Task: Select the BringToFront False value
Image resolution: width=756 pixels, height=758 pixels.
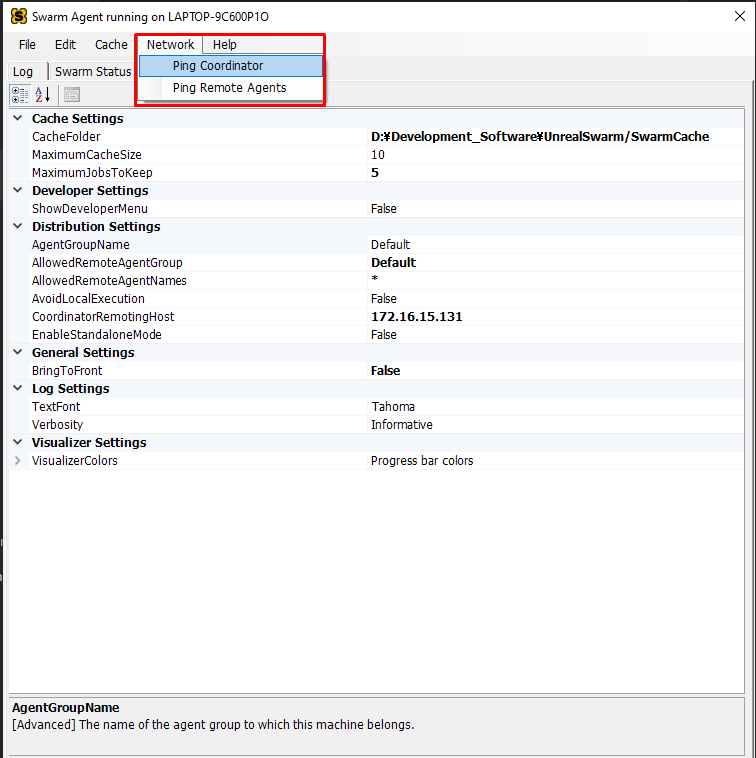Action: (385, 371)
